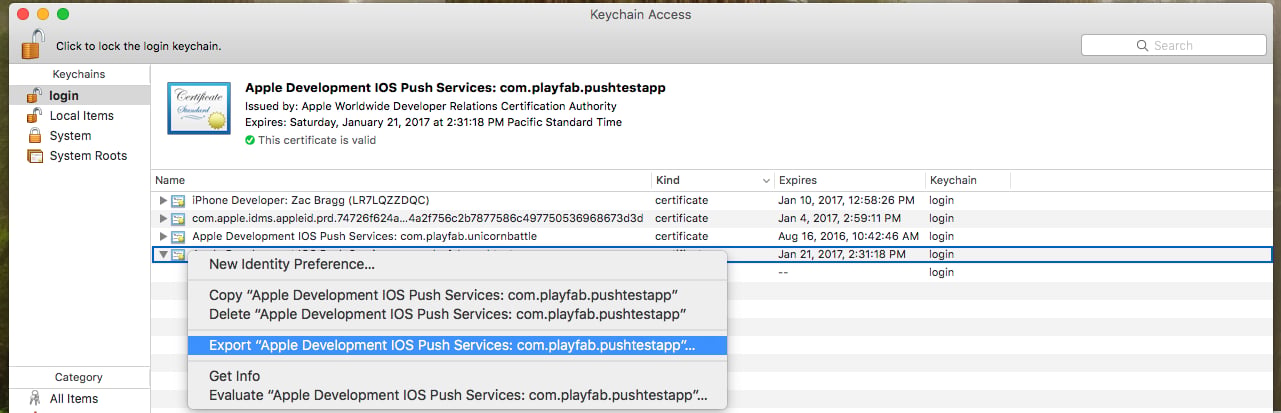Select iPhone Developer: Zac Bragg (LR7LQZZDQC)
Screen dimensions: 1281x413
pyautogui.click(x=311, y=200)
